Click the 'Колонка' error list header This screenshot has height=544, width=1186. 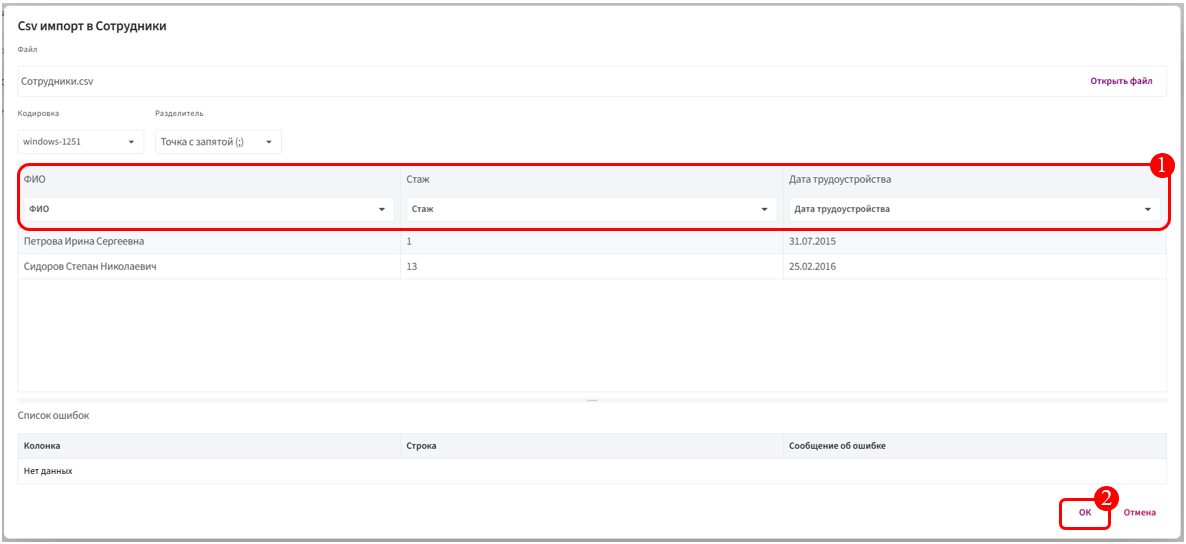[209, 446]
